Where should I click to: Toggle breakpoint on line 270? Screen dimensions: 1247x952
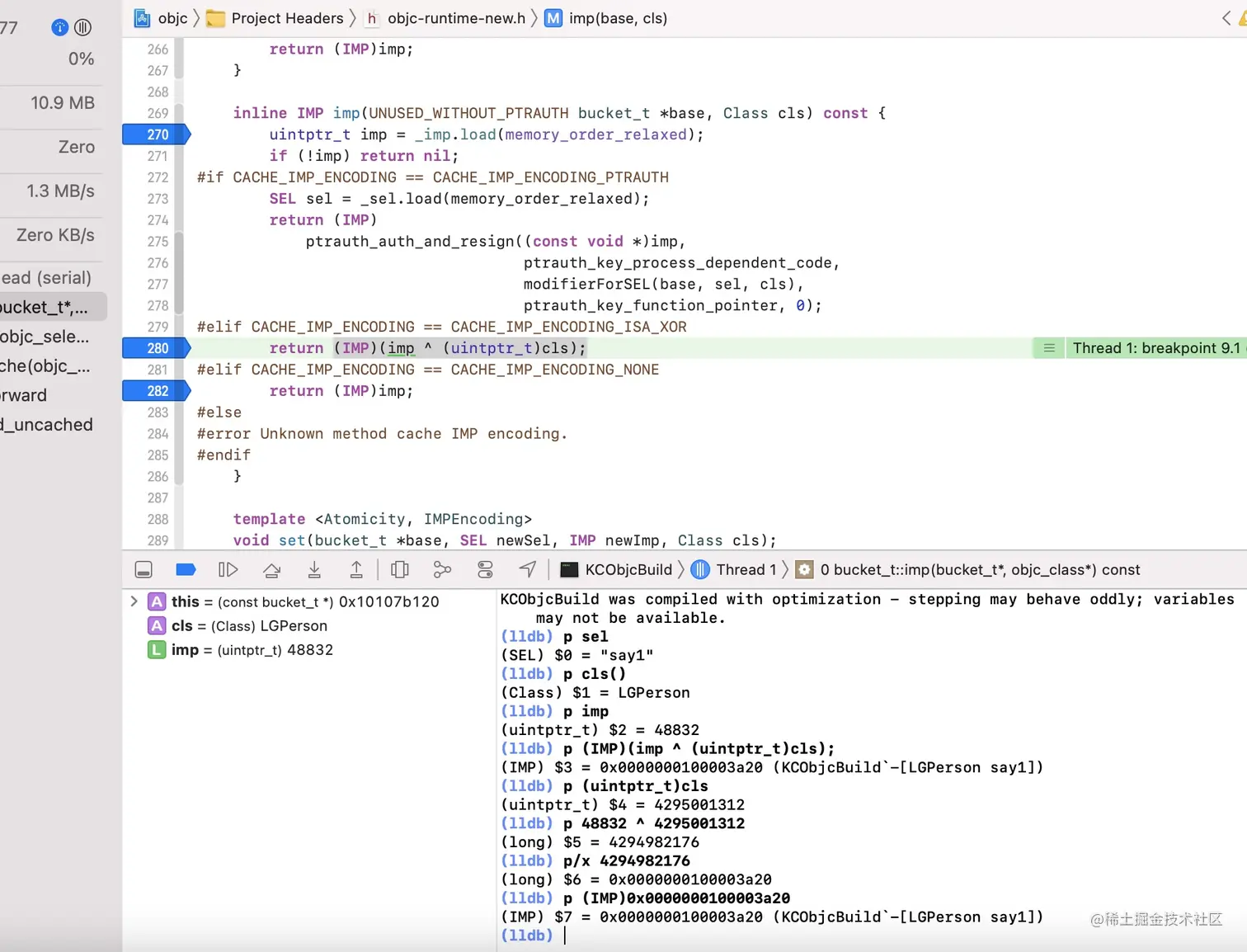click(156, 134)
